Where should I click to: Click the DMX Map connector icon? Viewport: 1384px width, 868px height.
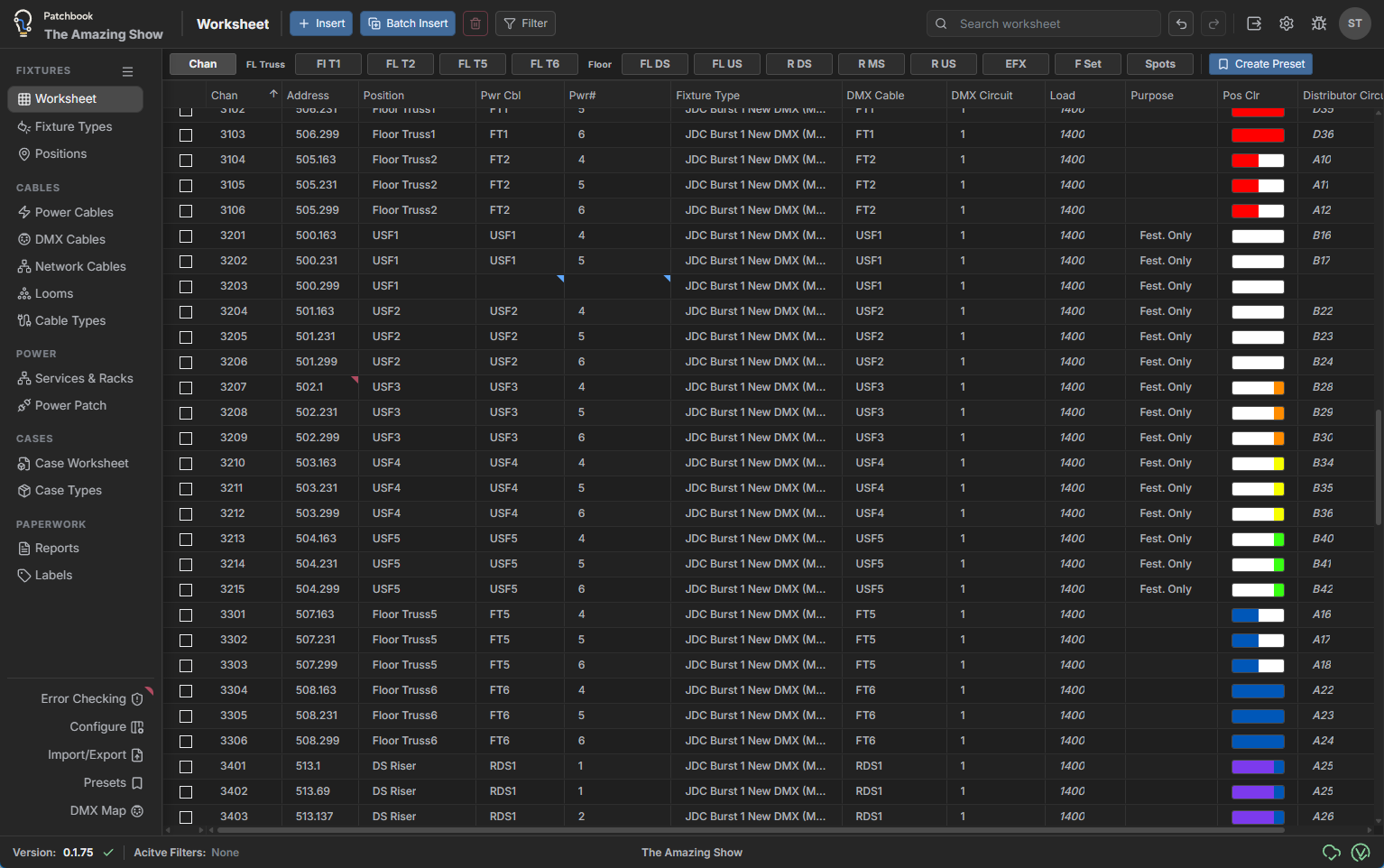tap(137, 811)
